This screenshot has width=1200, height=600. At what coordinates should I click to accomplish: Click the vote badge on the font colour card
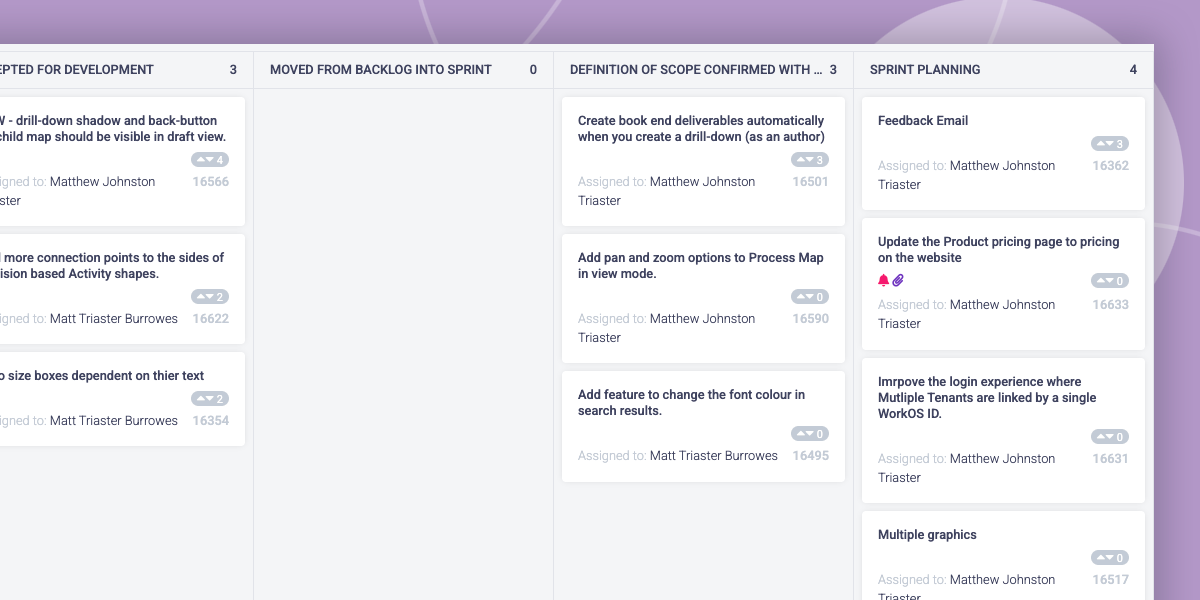point(810,434)
